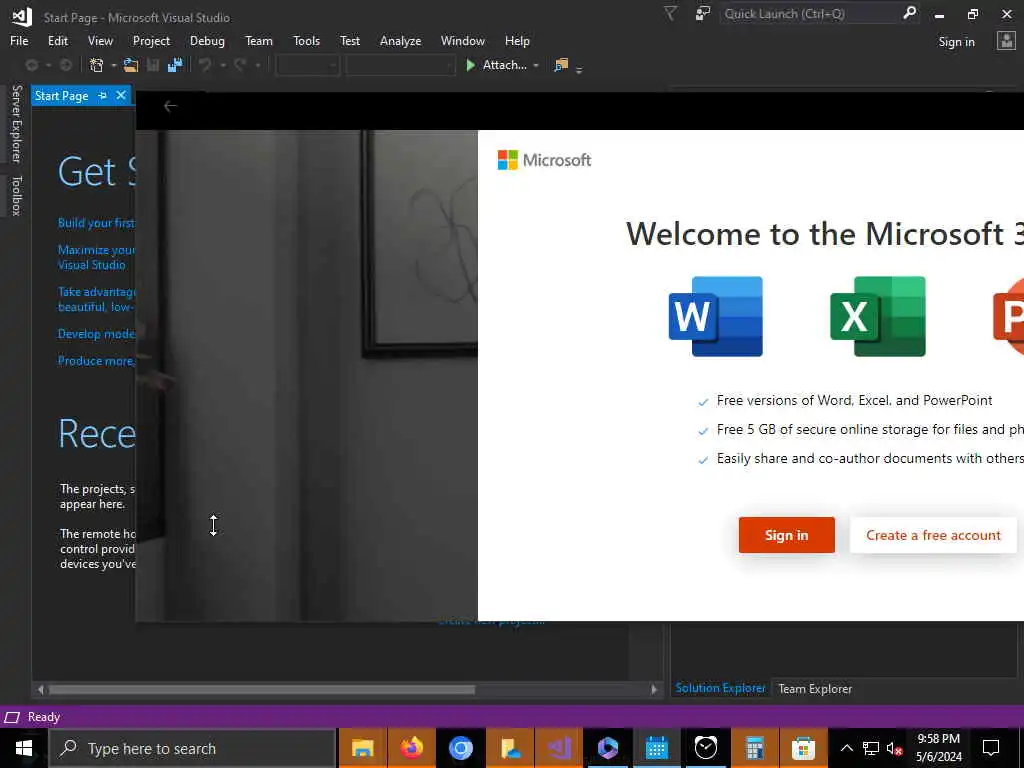Open the 'Produce more' link
Viewport: 1024px width, 768px height.
point(96,360)
